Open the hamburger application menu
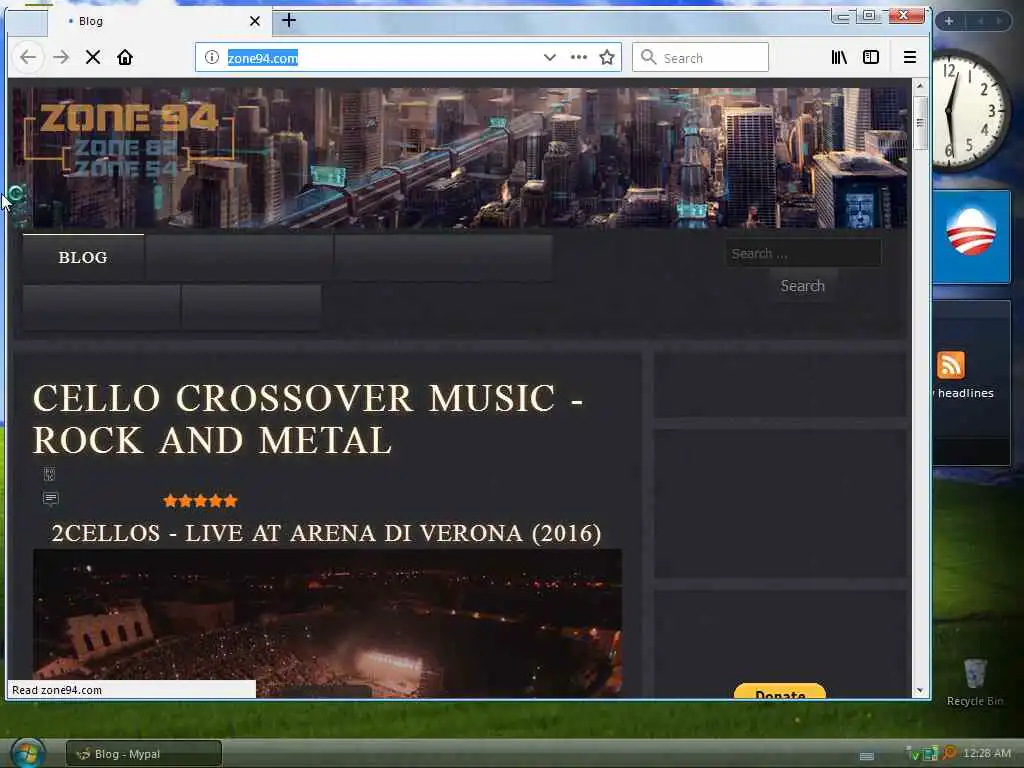This screenshot has width=1024, height=768. click(x=910, y=57)
